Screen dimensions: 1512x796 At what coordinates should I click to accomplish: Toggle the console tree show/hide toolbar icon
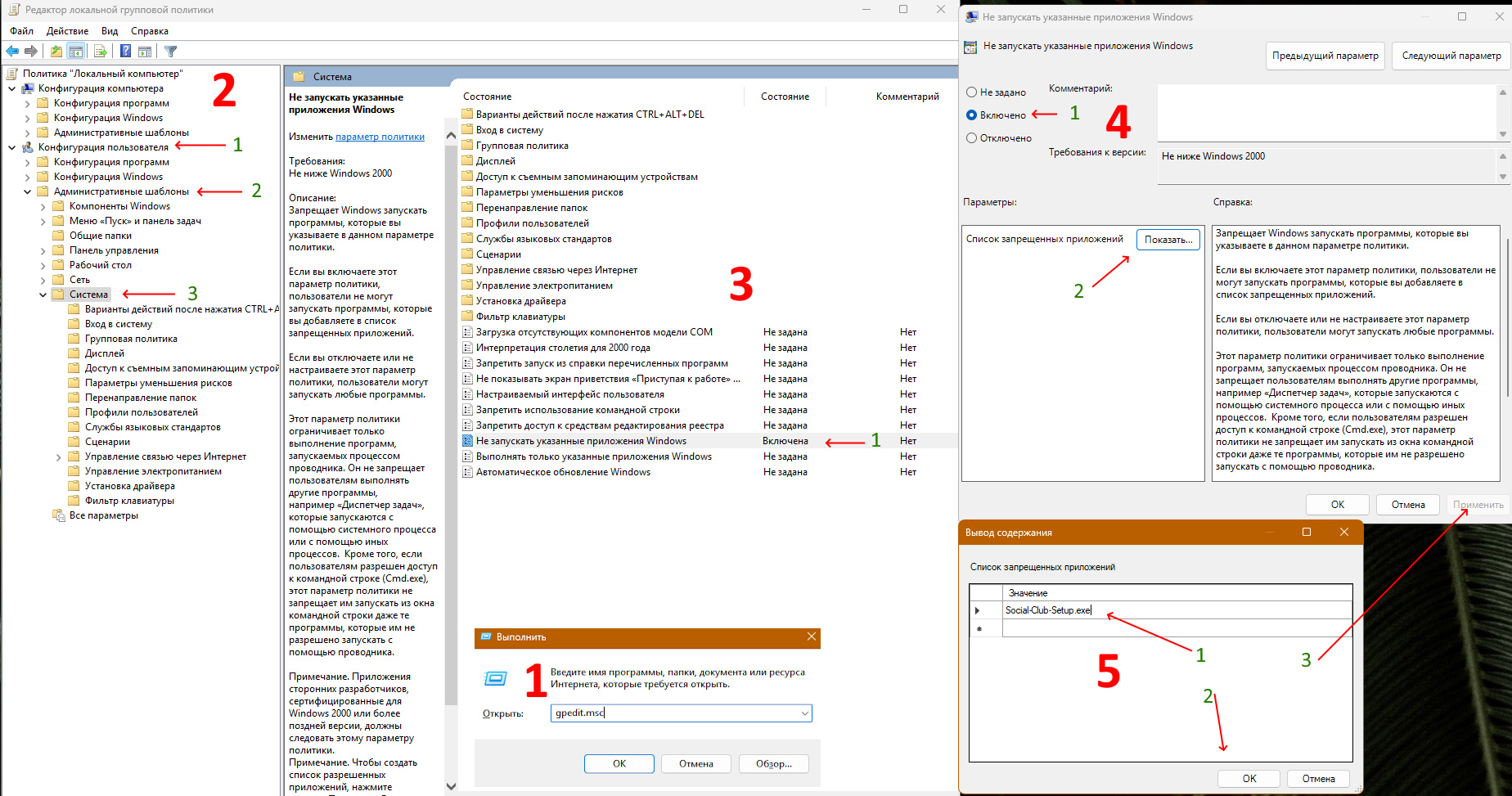tap(75, 51)
